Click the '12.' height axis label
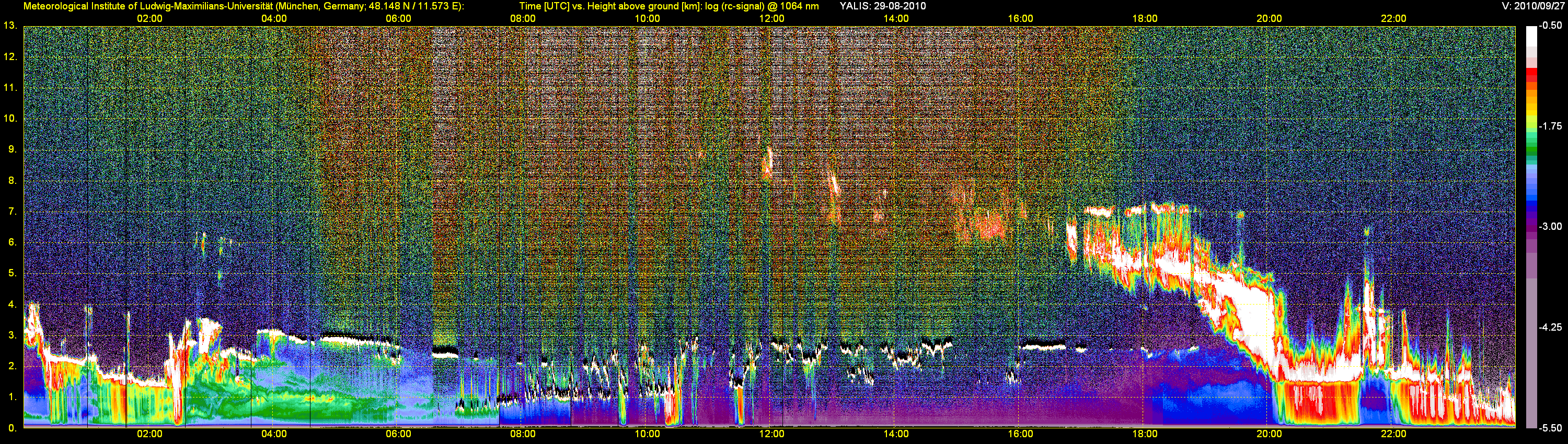The height and width of the screenshot is (444, 1568). tap(10, 56)
